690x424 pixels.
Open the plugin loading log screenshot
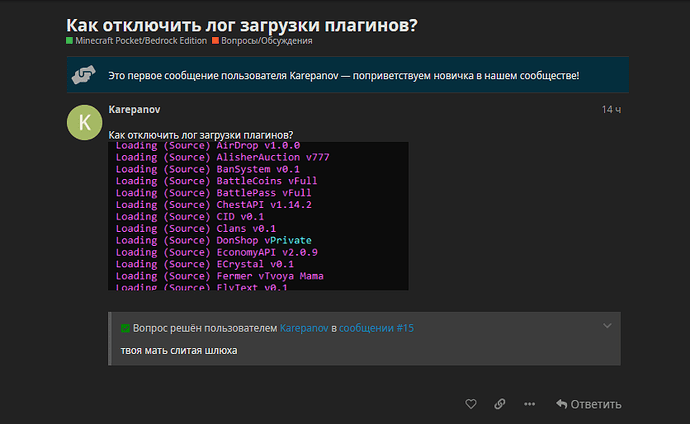coord(258,216)
